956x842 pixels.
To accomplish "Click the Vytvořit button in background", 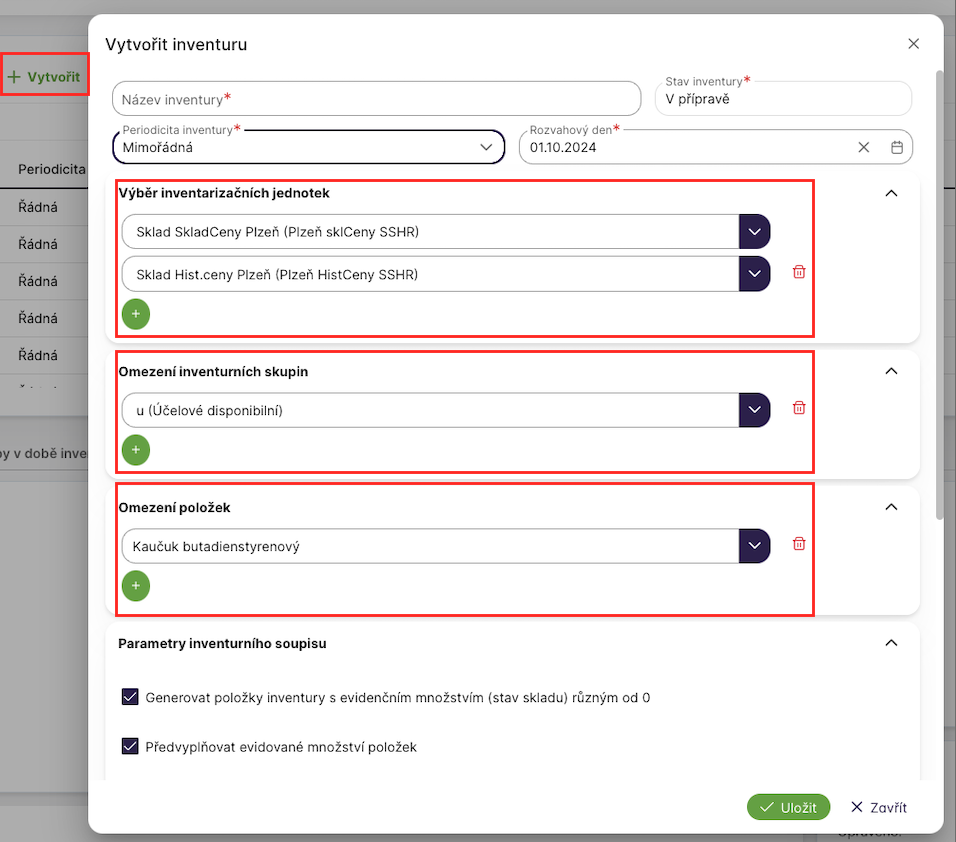I will [x=44, y=77].
